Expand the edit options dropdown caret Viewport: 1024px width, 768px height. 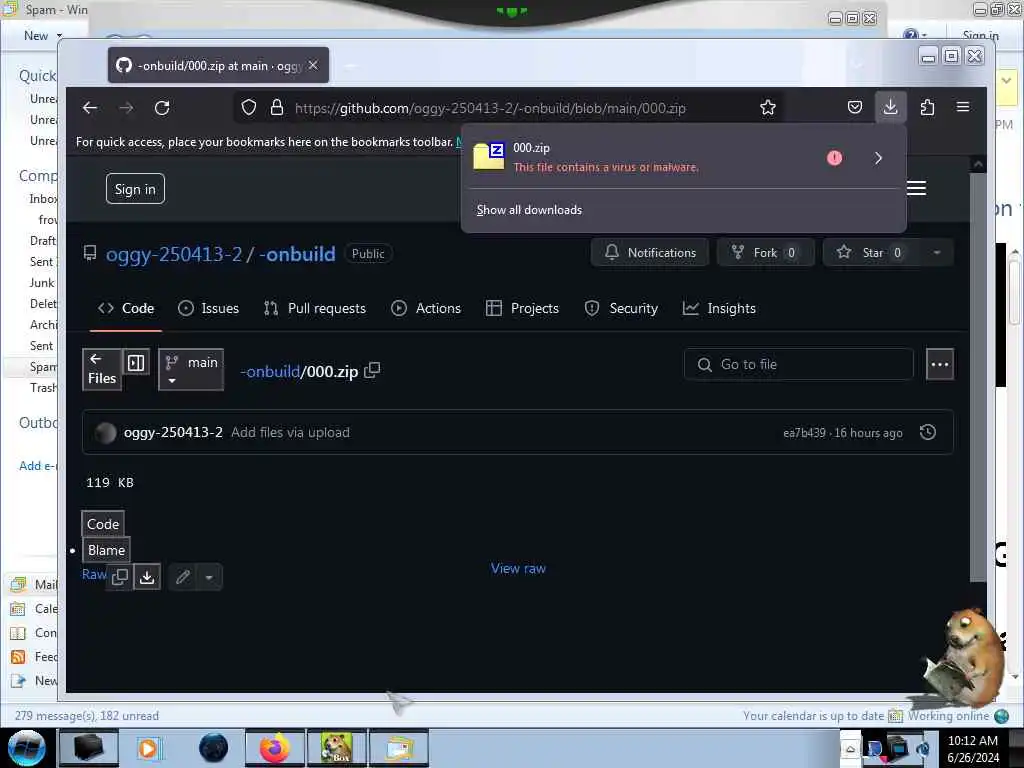click(x=209, y=577)
